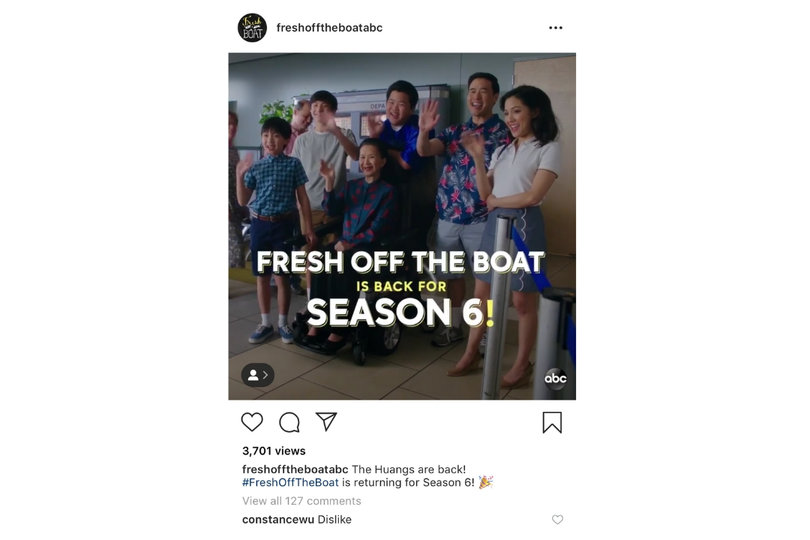Click the abc logo on the video
The image size is (810, 540).
click(555, 379)
